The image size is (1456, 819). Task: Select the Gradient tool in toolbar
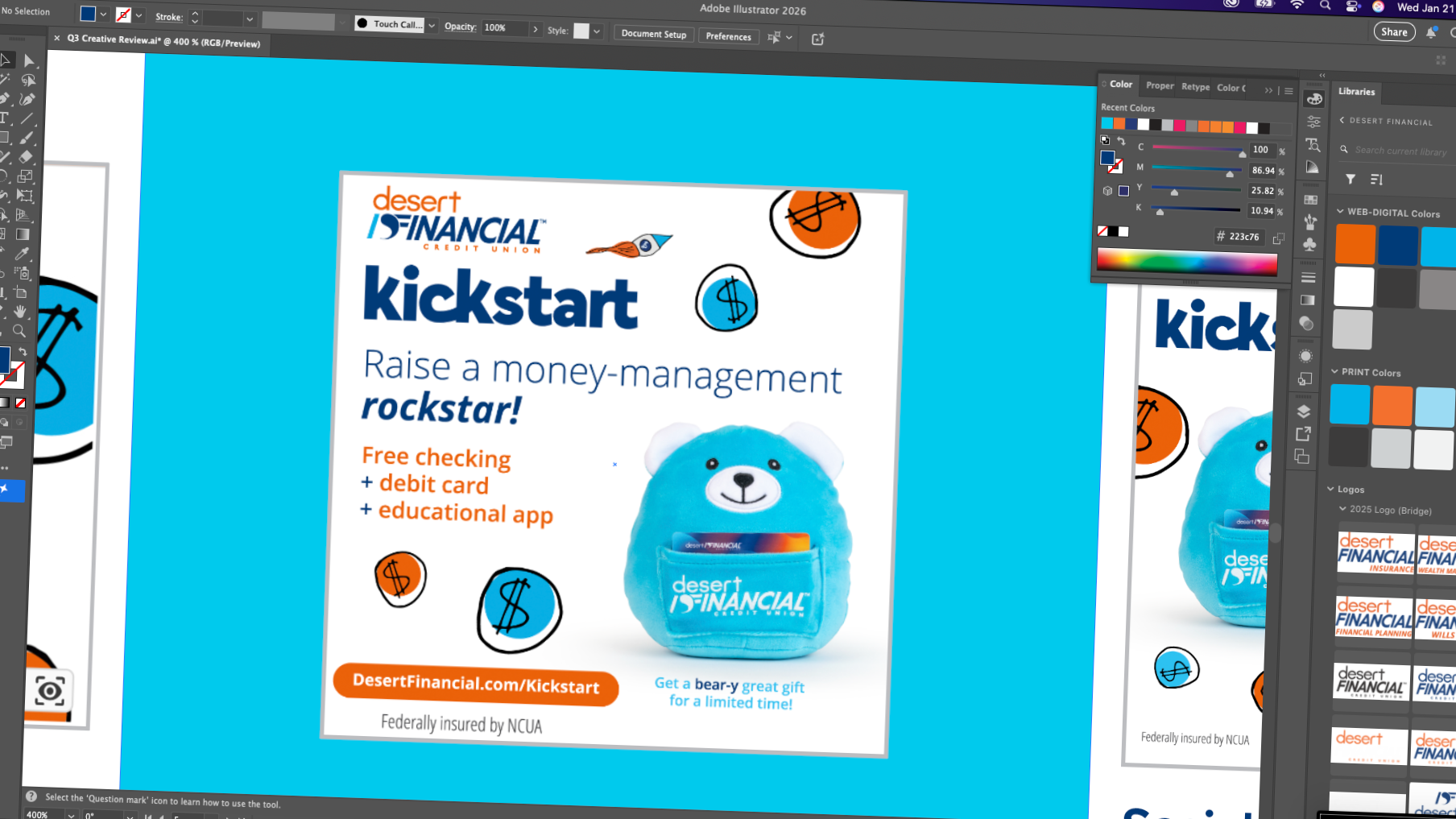tap(23, 234)
